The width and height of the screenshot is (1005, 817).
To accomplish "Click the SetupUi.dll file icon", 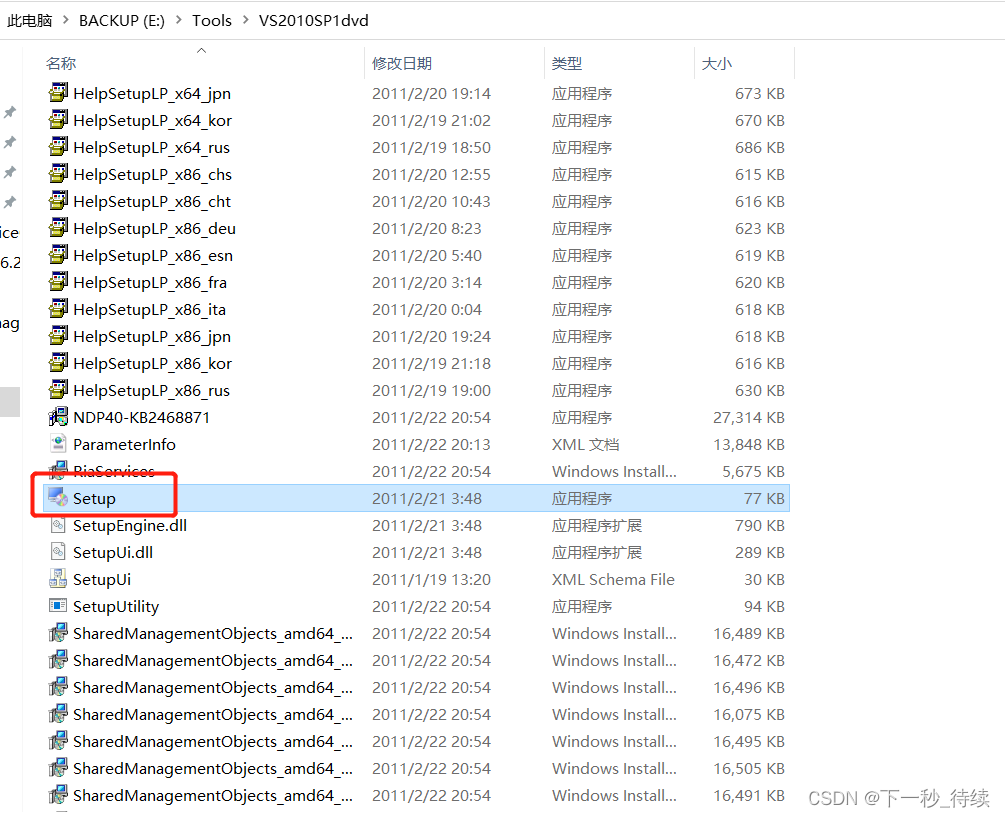I will (58, 552).
